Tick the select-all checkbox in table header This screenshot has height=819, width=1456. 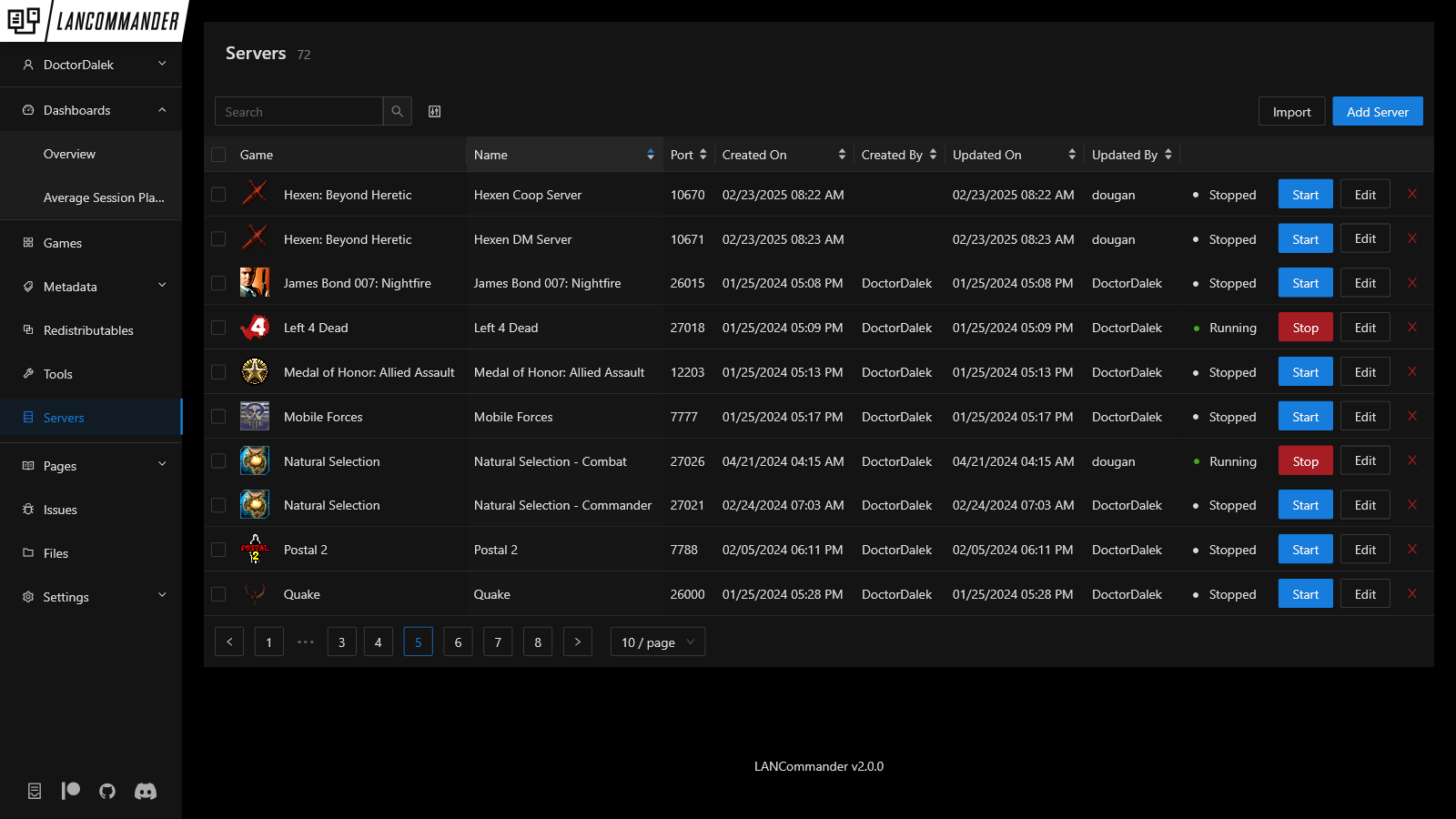[218, 155]
